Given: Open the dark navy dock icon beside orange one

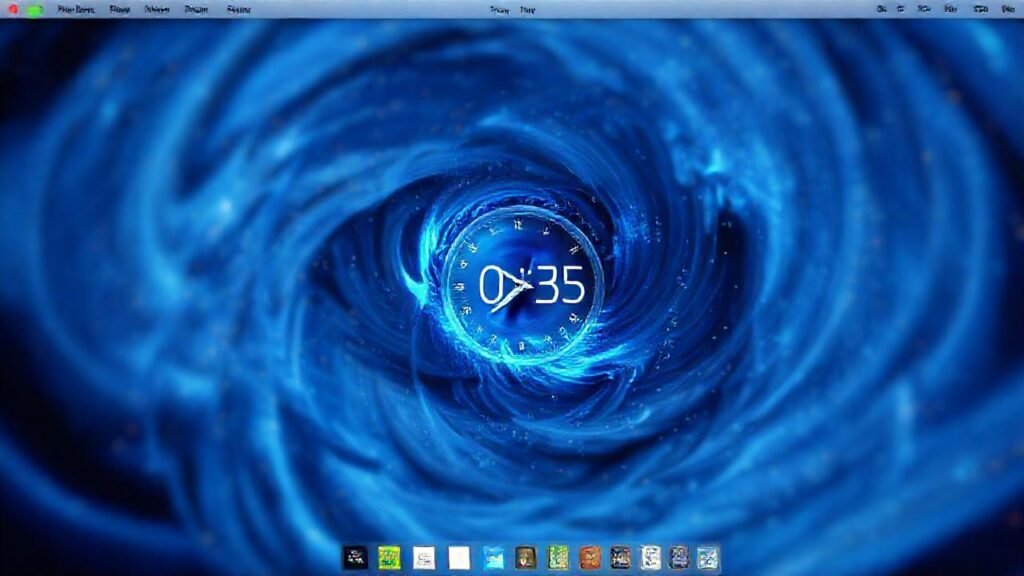Looking at the screenshot, I should pos(620,557).
